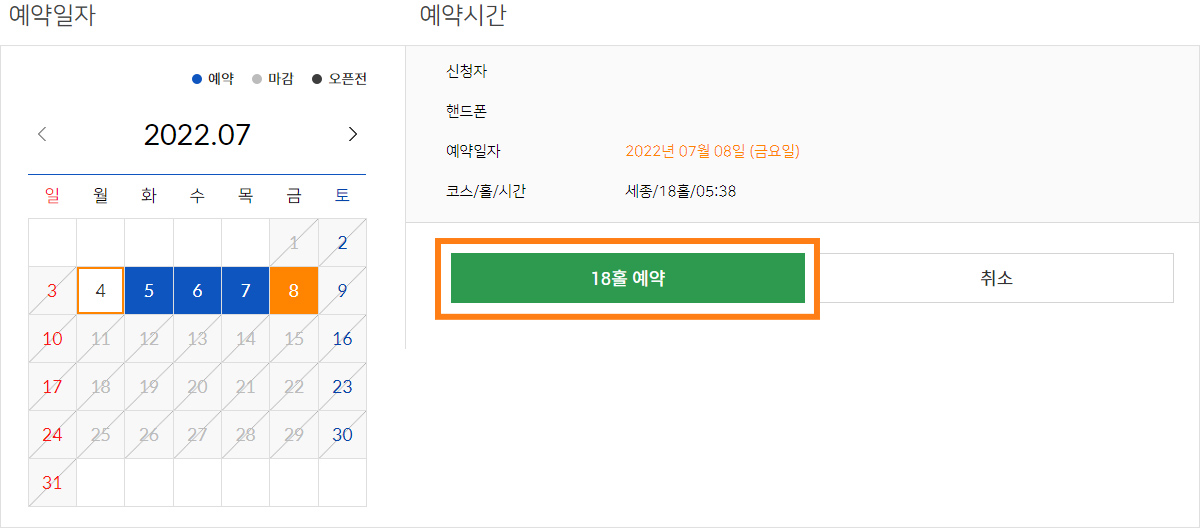Go to next month arrow

(x=352, y=134)
